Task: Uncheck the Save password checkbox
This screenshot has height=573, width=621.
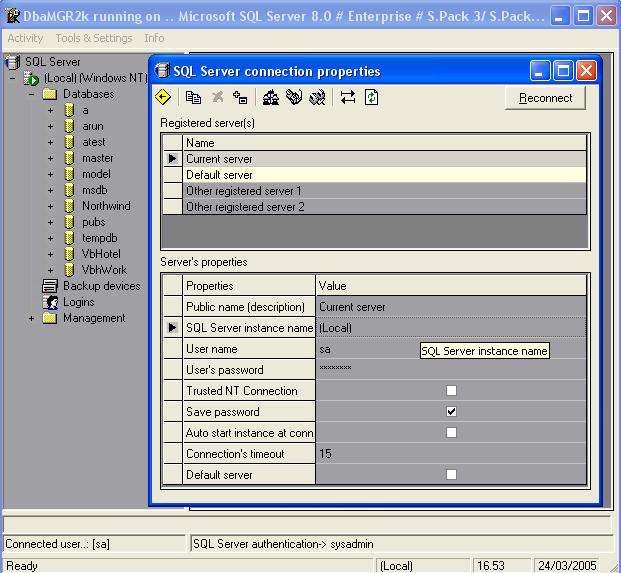Action: (x=451, y=412)
